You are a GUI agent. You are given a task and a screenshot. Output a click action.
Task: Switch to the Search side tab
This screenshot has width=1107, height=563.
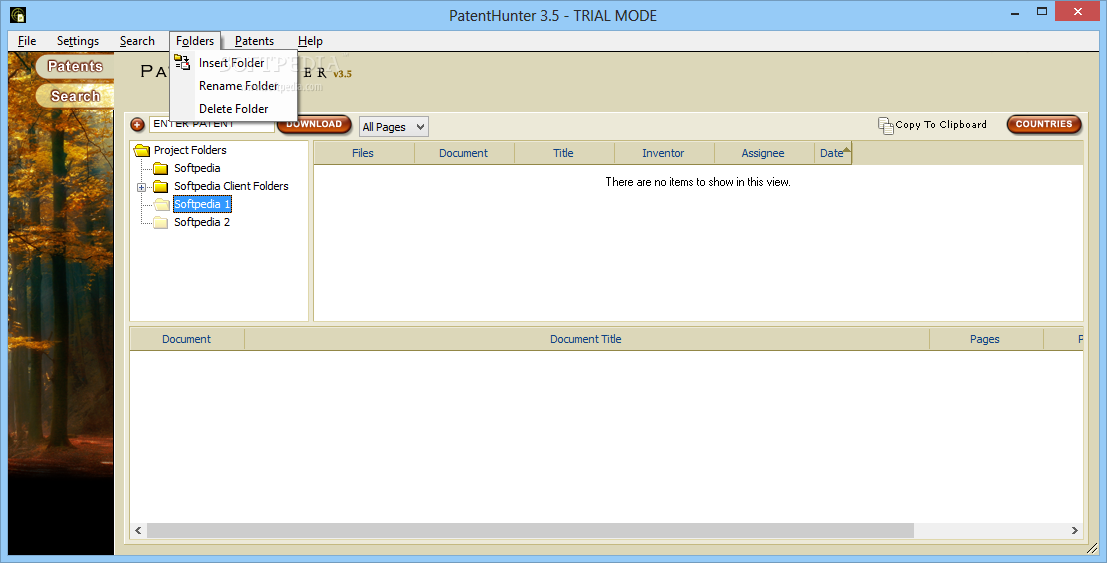(75, 96)
